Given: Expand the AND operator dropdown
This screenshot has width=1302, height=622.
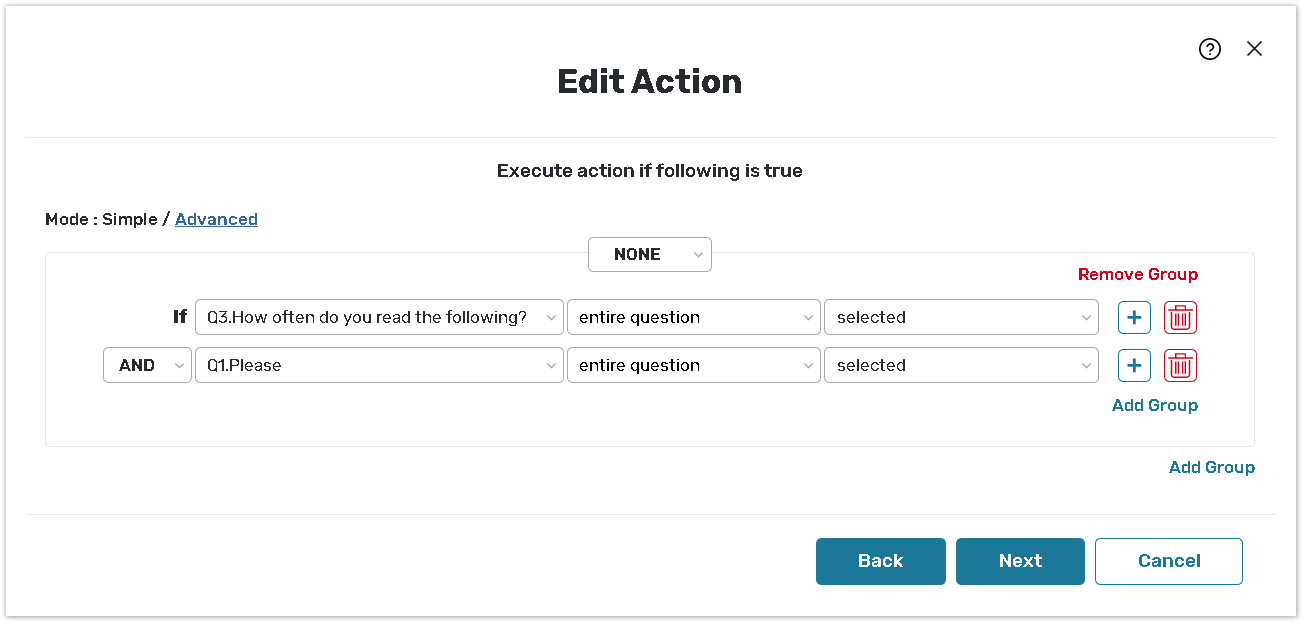Looking at the screenshot, I should 147,366.
